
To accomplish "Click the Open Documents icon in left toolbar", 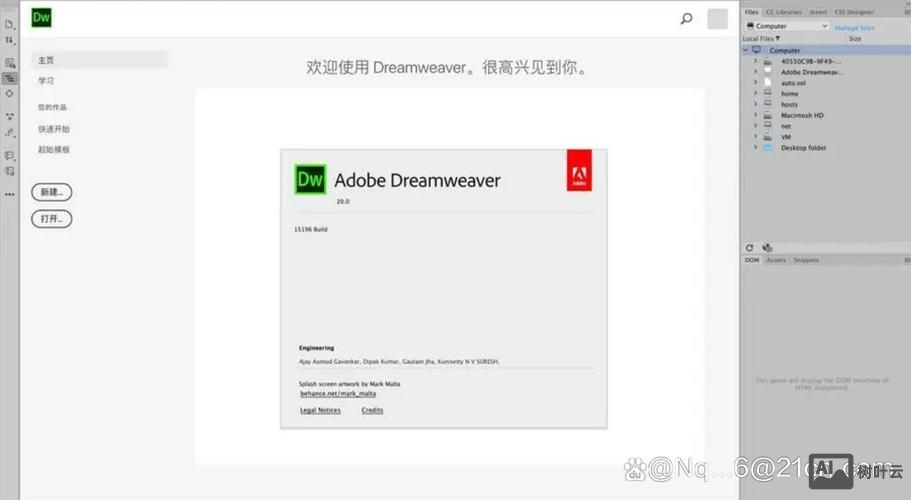I will tap(9, 24).
